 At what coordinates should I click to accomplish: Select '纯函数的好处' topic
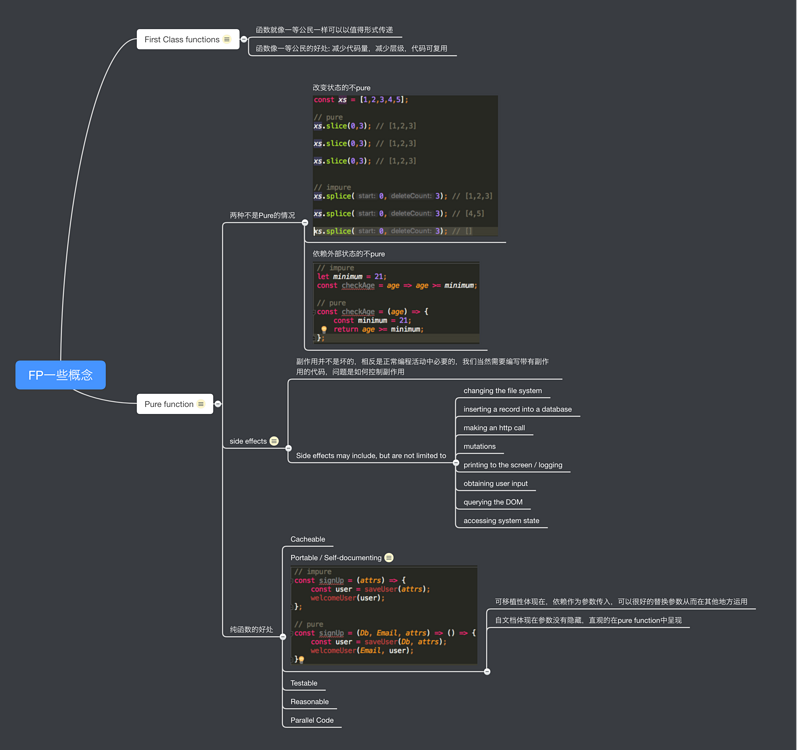[x=251, y=630]
